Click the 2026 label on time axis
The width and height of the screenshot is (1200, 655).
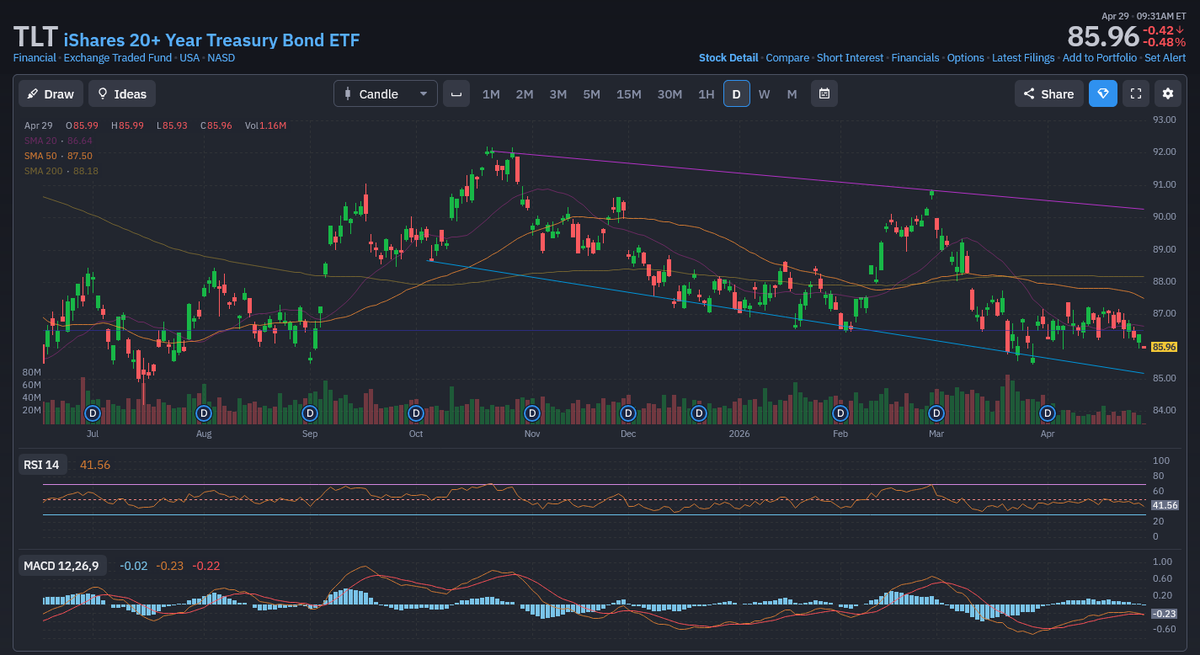[x=739, y=434]
